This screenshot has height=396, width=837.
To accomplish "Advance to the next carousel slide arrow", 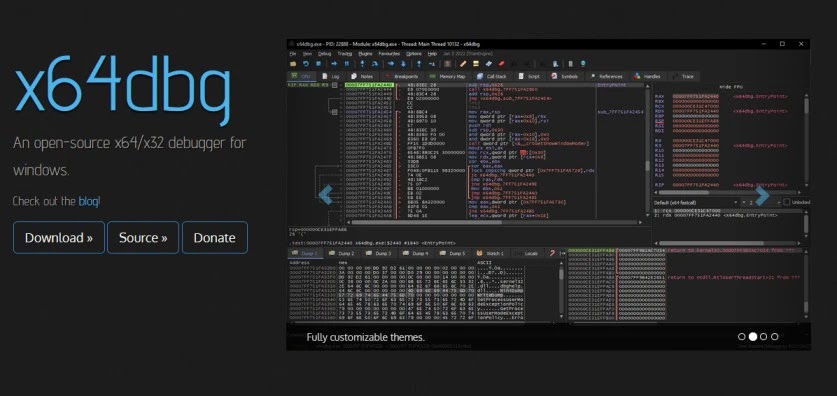I will click(762, 195).
